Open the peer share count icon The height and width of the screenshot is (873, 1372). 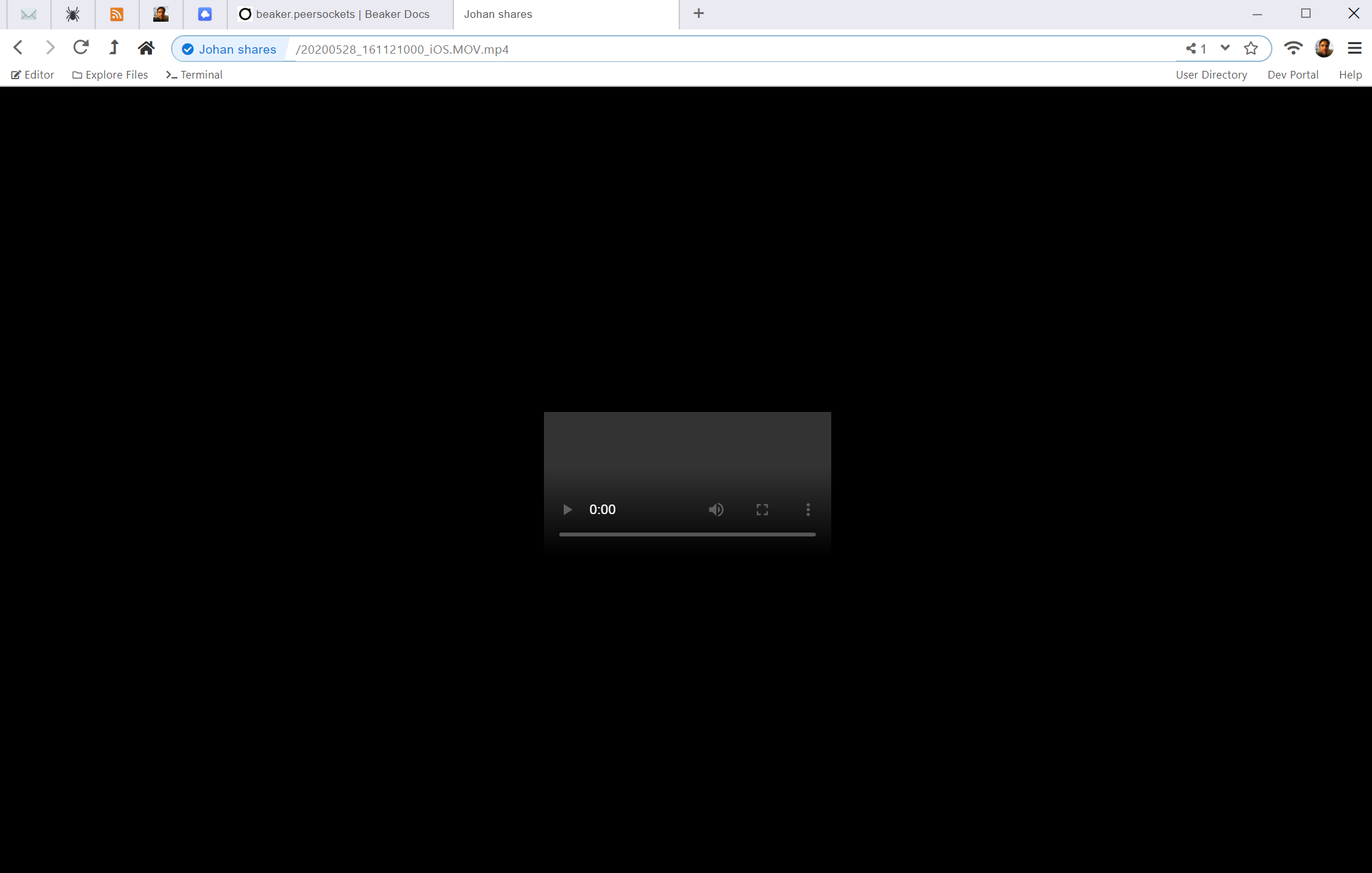pos(1196,49)
